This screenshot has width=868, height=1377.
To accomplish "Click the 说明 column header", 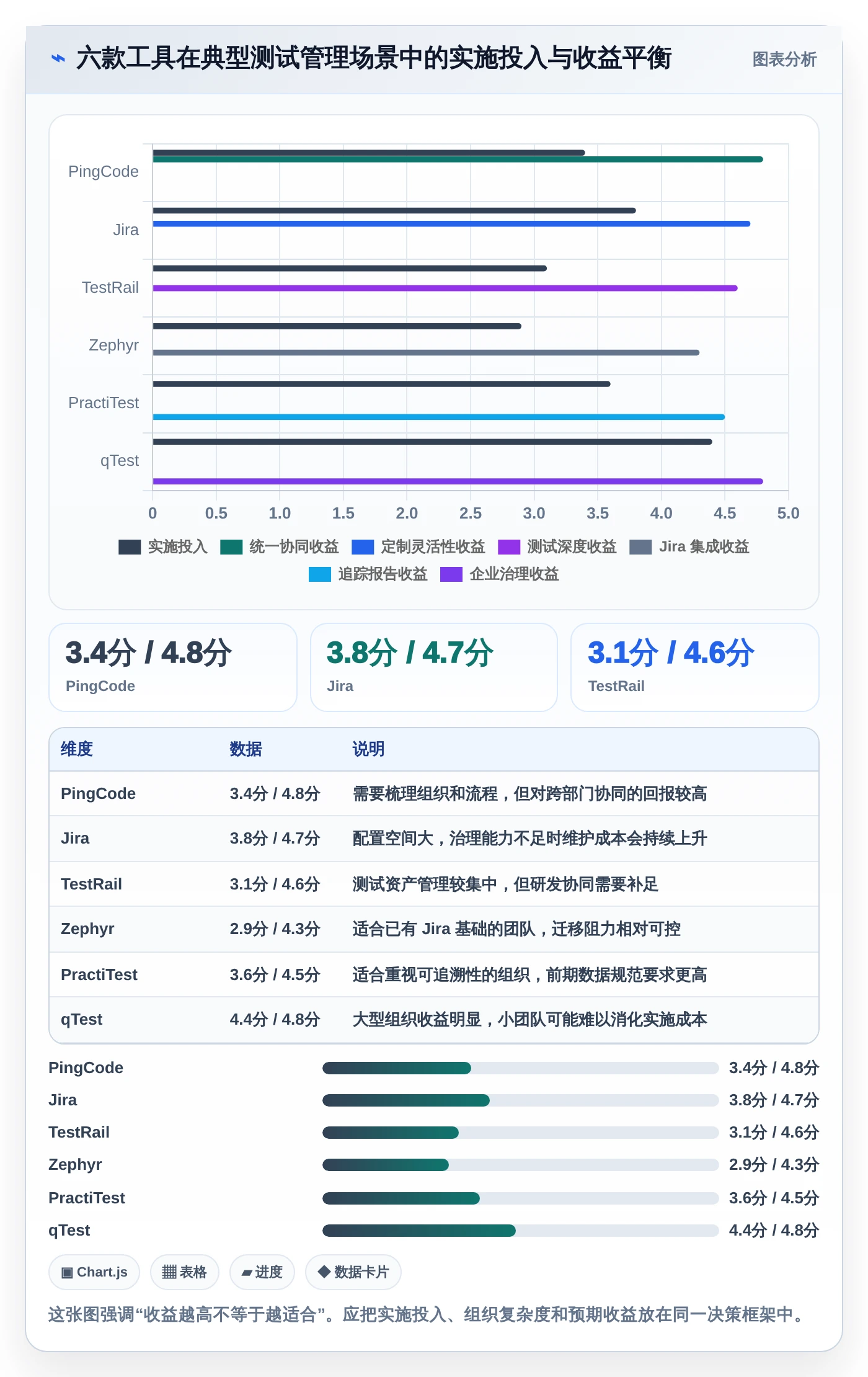I will pyautogui.click(x=368, y=749).
